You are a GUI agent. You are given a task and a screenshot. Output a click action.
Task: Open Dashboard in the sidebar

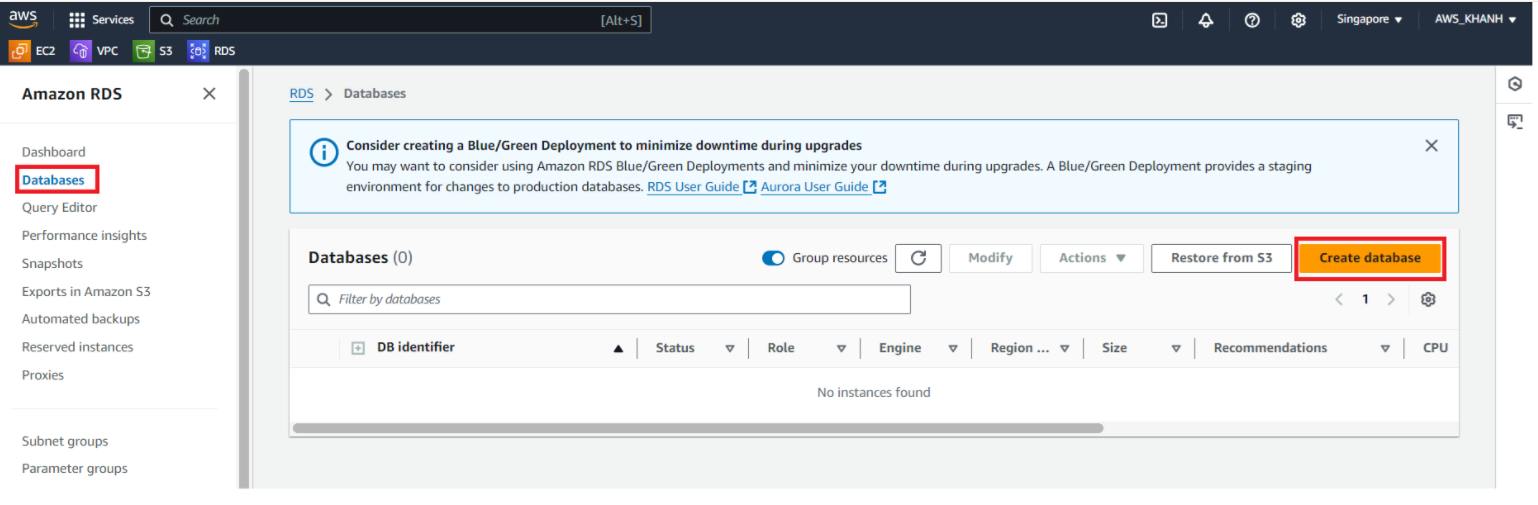[x=54, y=152]
